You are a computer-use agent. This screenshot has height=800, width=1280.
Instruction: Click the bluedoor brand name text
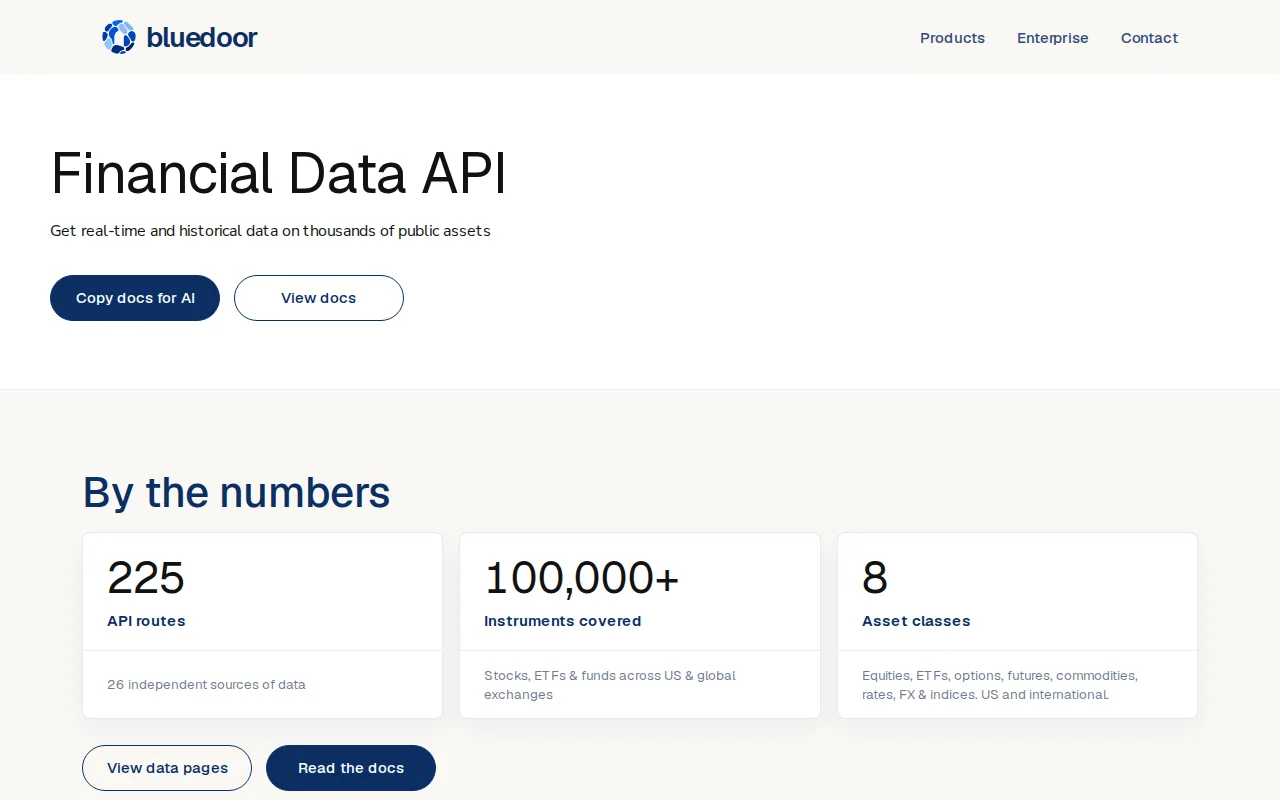pos(202,38)
